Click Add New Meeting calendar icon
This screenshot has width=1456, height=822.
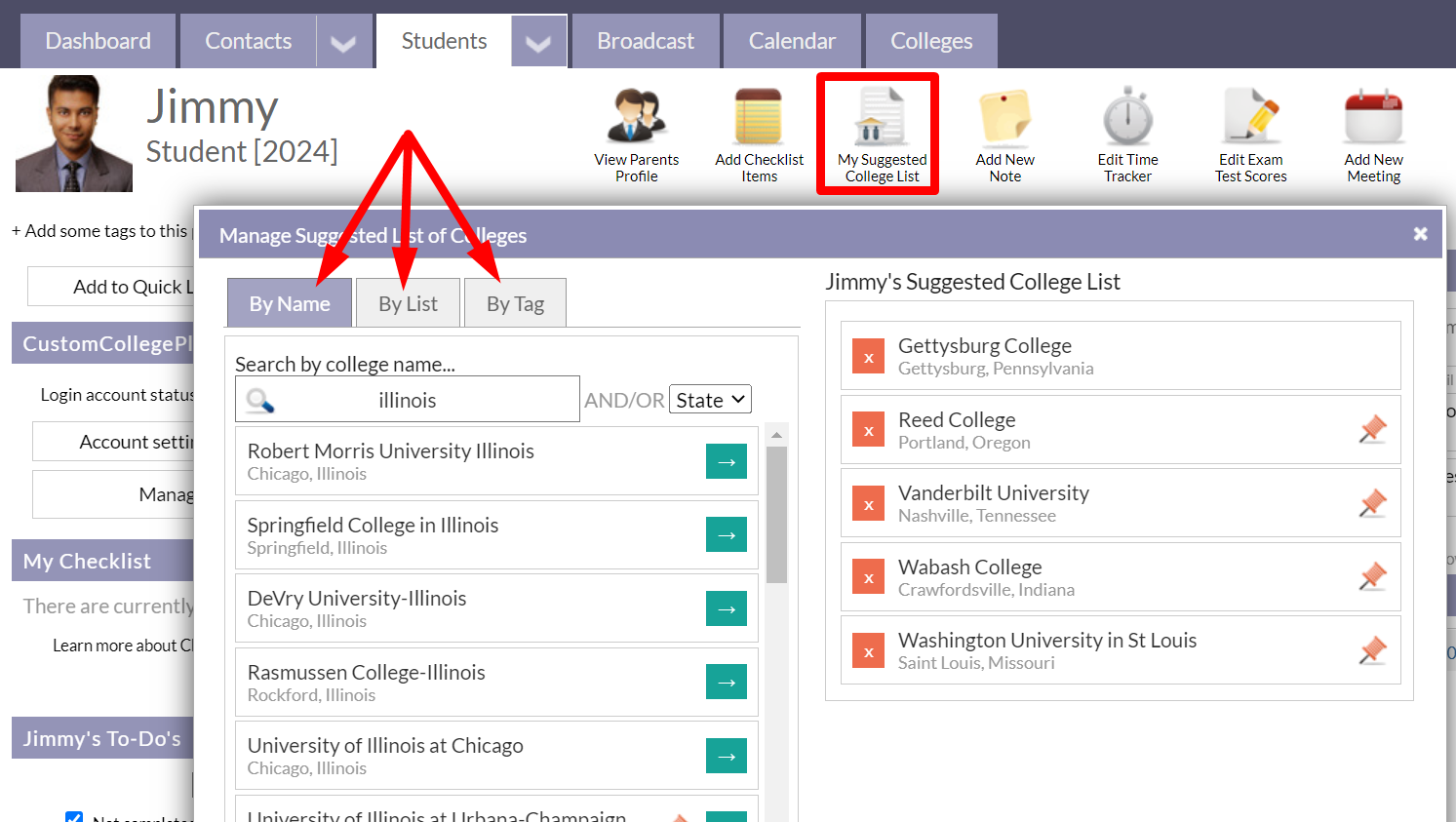coord(1374,116)
